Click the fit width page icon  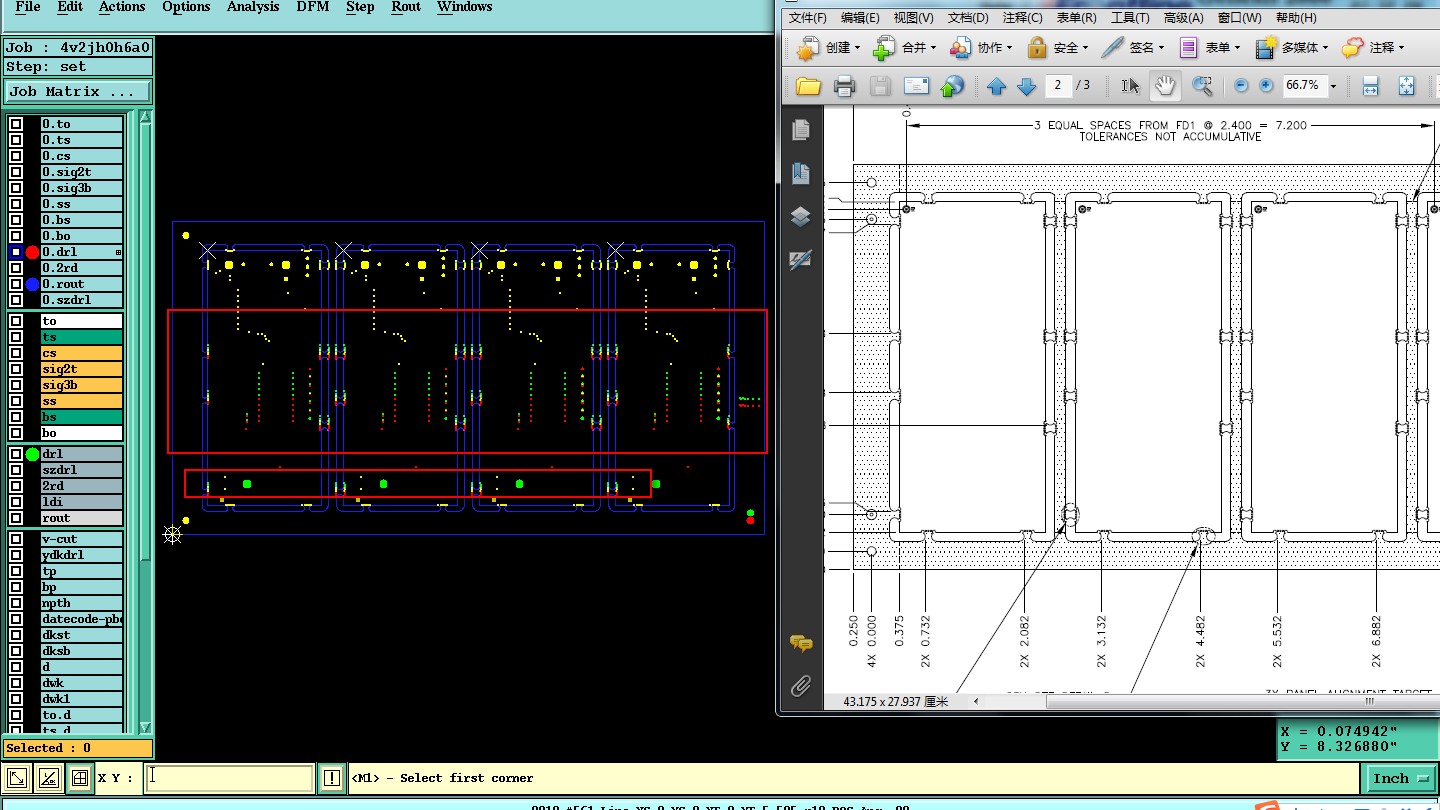(1370, 86)
